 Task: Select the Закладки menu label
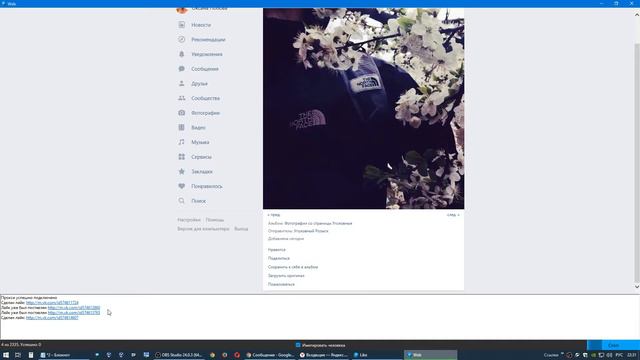pos(202,172)
